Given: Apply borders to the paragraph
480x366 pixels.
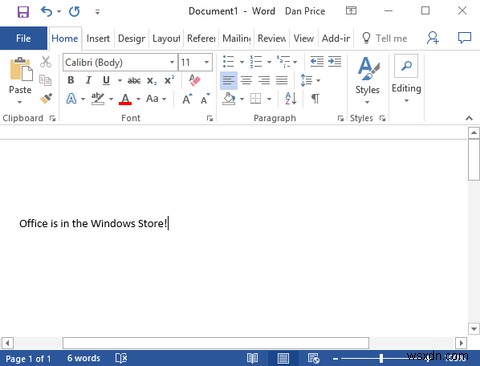Looking at the screenshot, I should pos(256,99).
